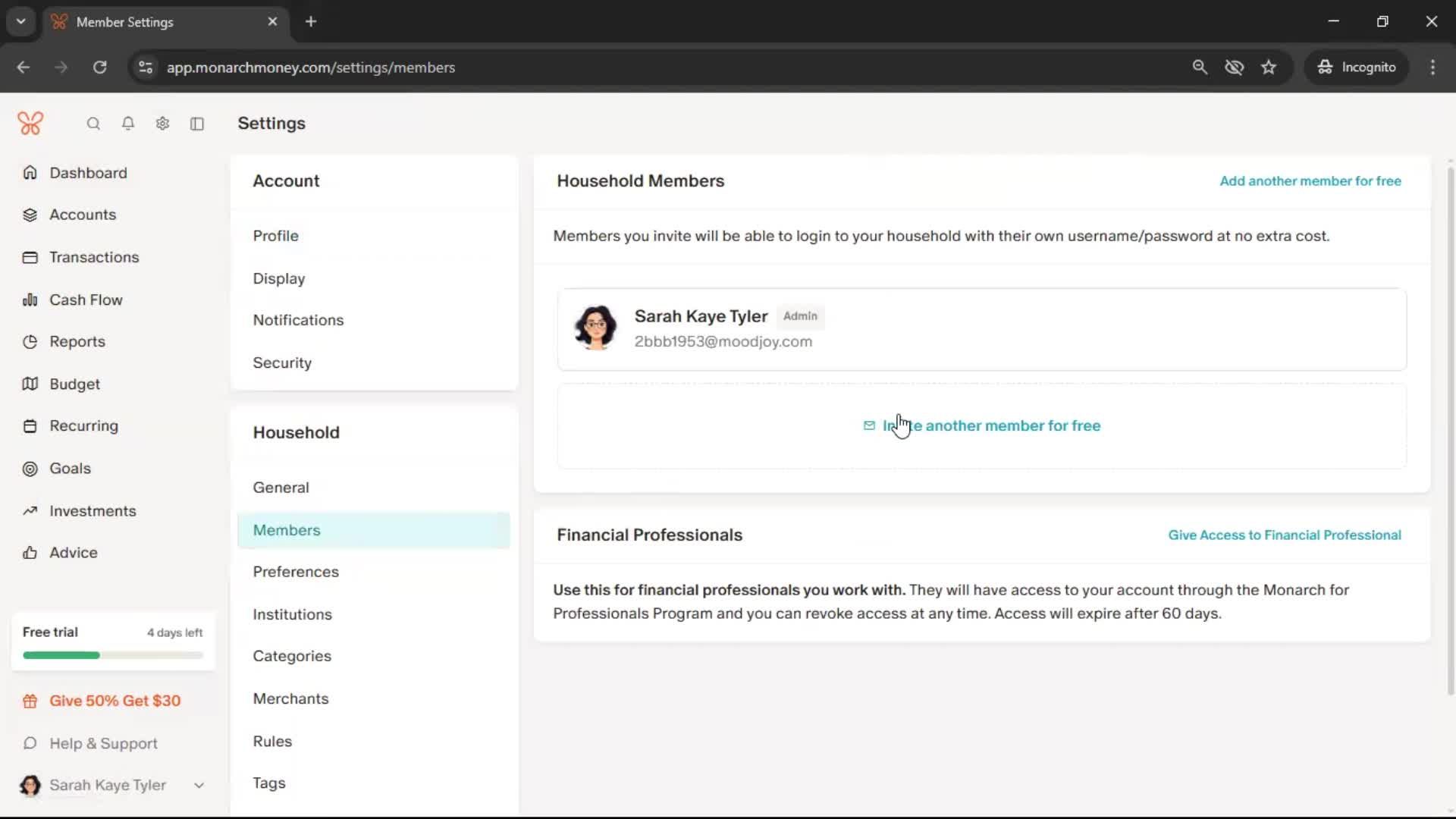Click Add another member for free link

click(1310, 181)
